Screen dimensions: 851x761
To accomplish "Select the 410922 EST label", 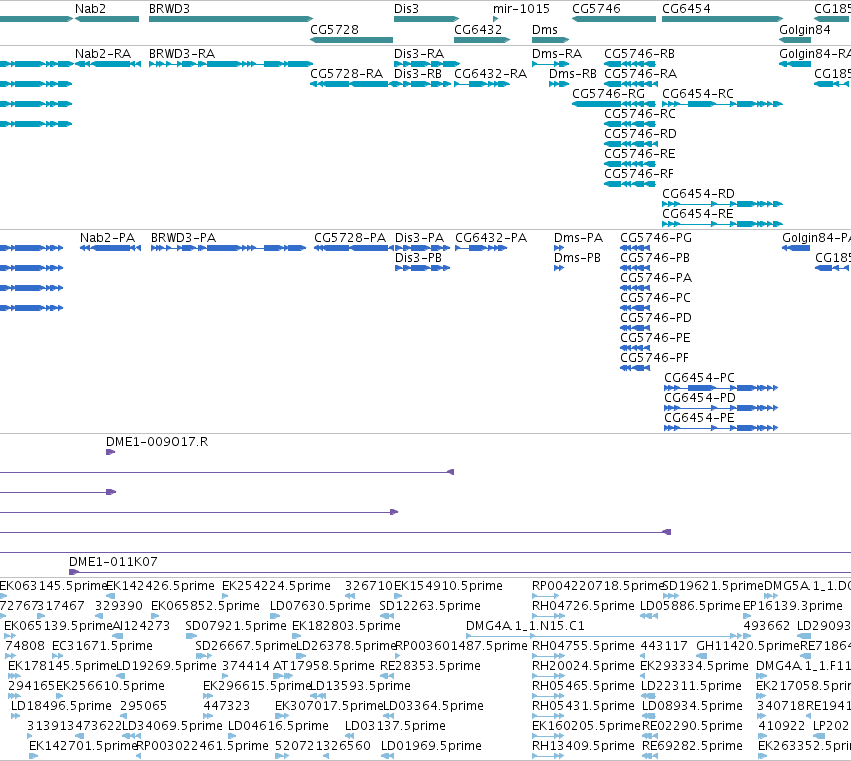I will [781, 726].
